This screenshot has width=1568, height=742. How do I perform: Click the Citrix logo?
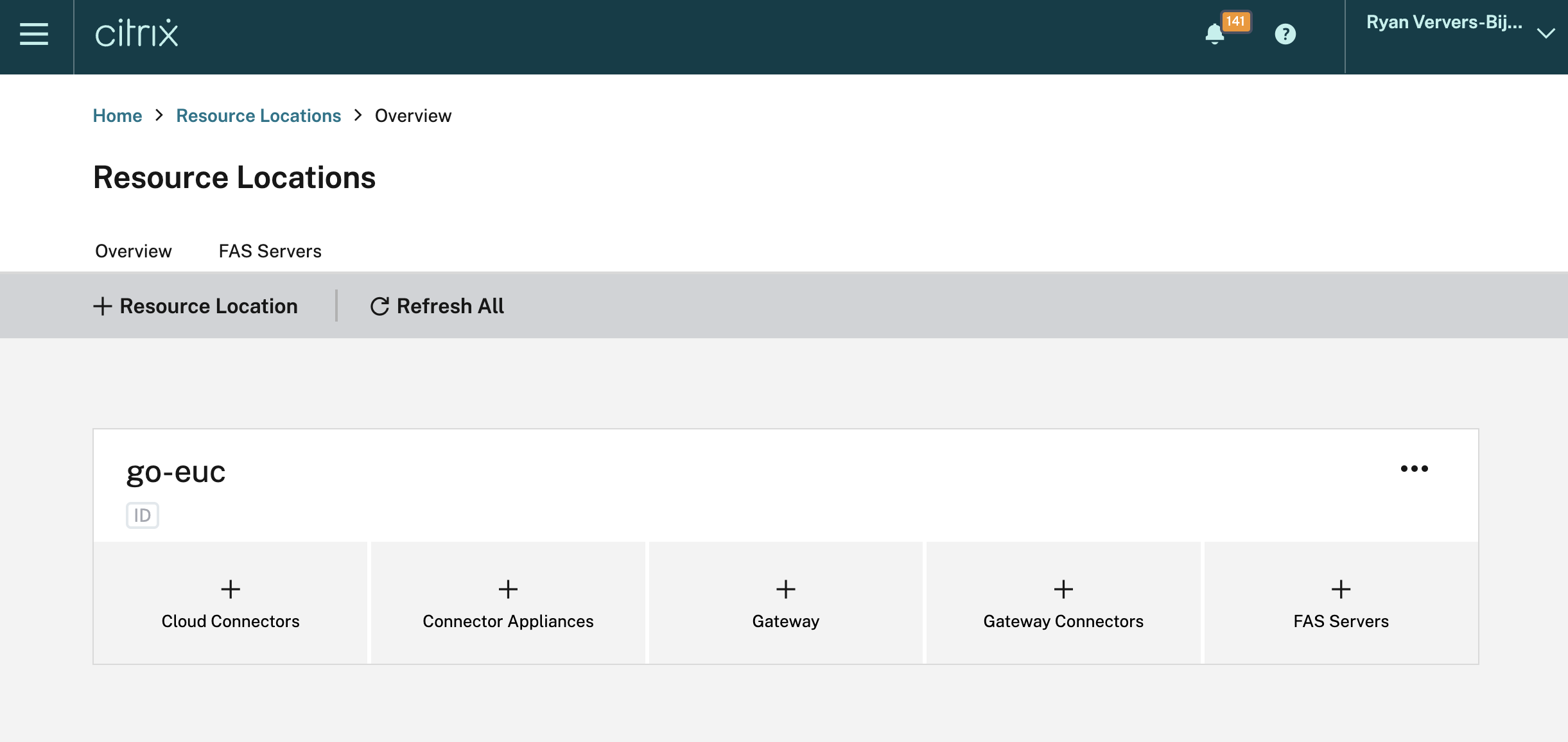tap(136, 33)
